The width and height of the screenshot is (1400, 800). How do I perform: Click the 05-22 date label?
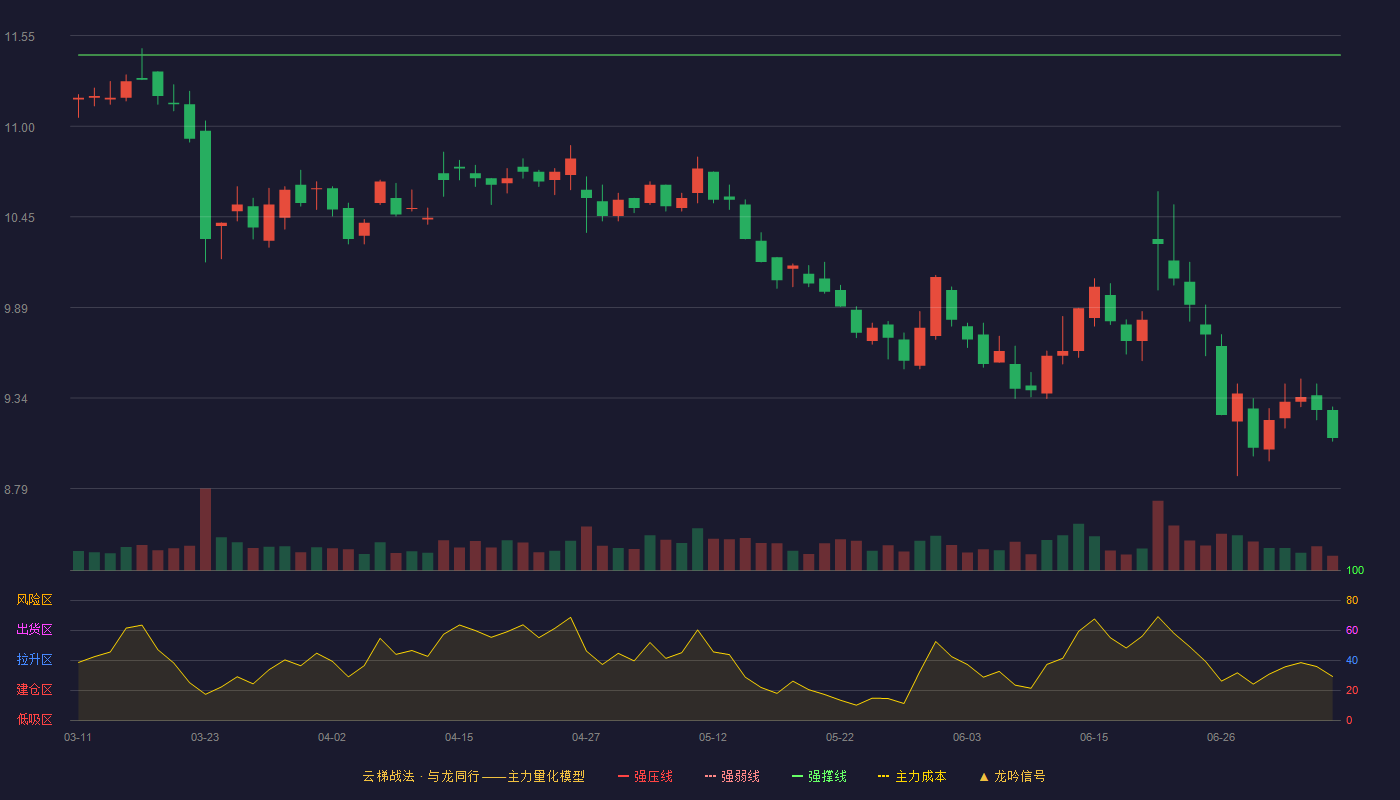[x=840, y=737]
